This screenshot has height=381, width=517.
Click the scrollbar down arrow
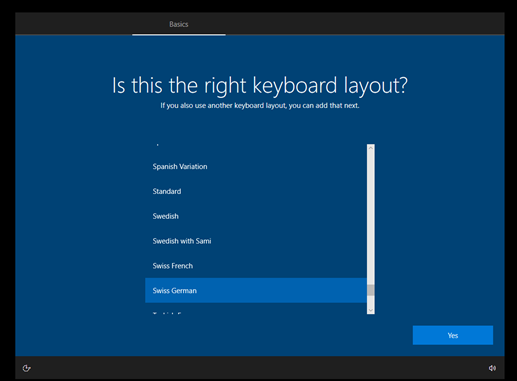coord(371,310)
